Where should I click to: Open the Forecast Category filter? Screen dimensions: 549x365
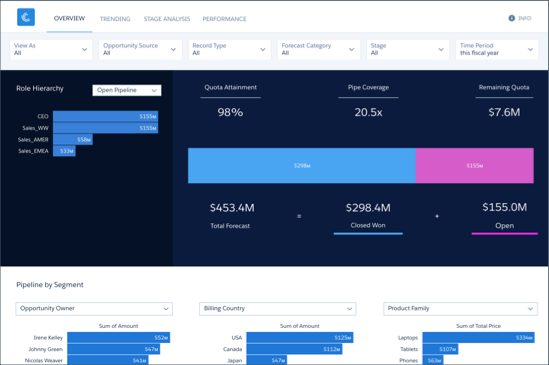click(x=319, y=49)
